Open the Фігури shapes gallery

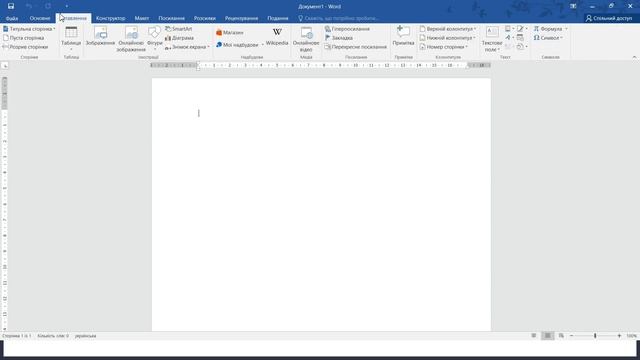click(155, 39)
